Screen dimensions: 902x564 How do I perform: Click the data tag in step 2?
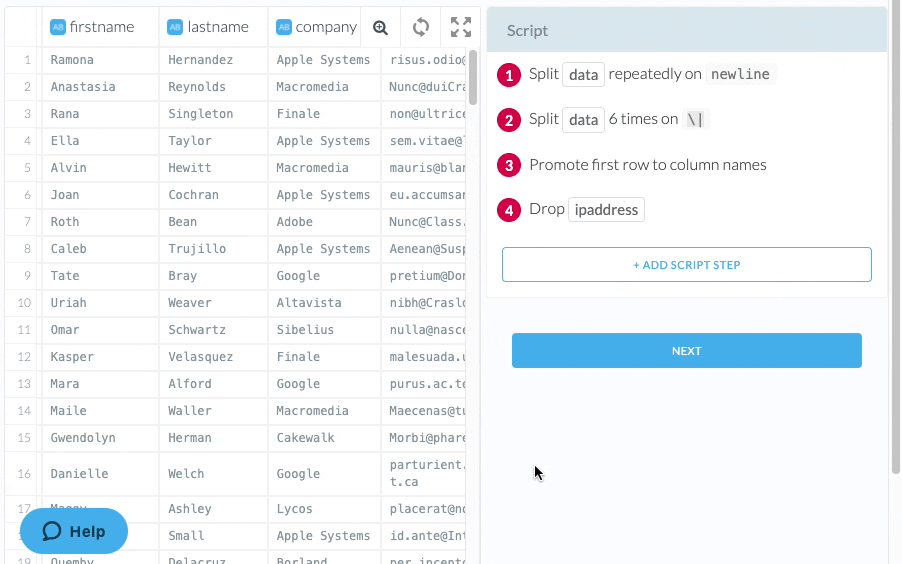(583, 120)
